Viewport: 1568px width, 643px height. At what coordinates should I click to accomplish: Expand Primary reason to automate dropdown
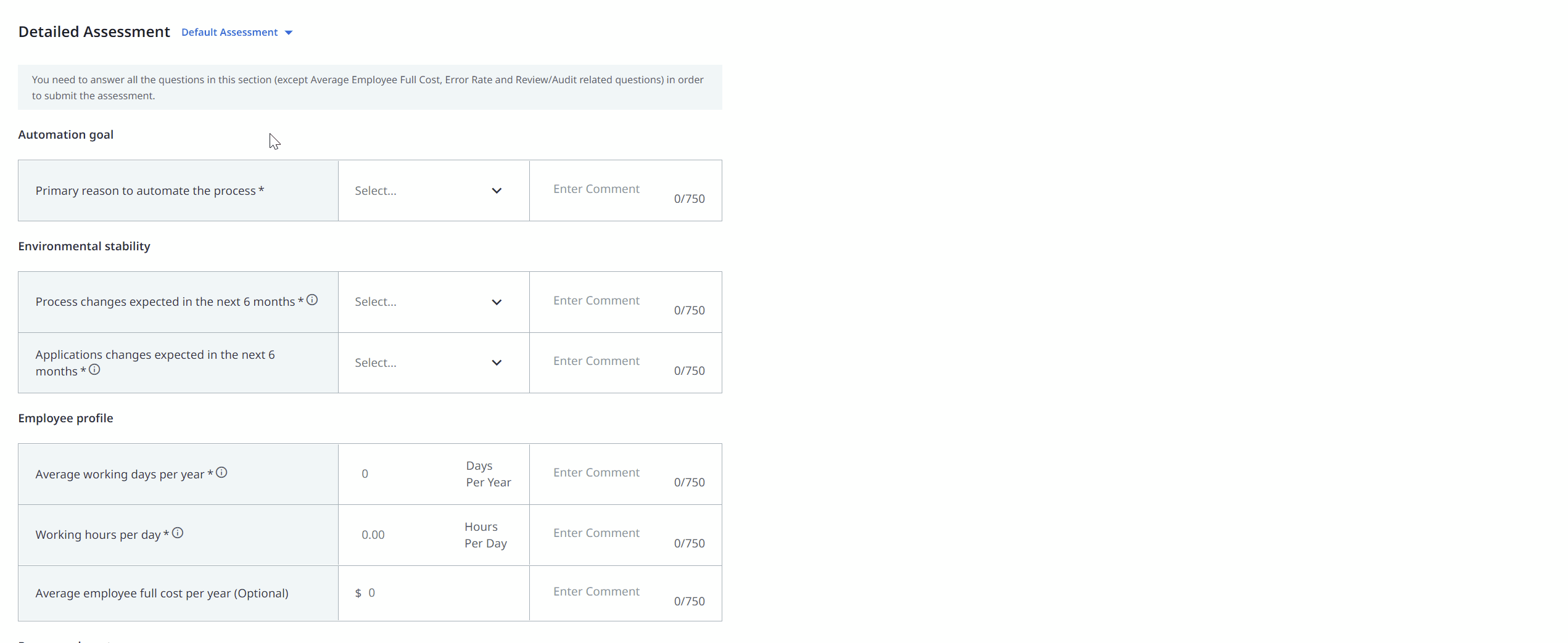pos(433,191)
